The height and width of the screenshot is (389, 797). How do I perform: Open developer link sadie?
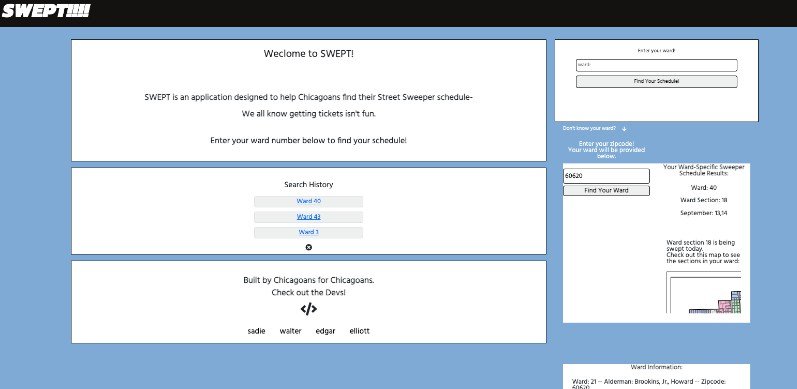tap(256, 331)
